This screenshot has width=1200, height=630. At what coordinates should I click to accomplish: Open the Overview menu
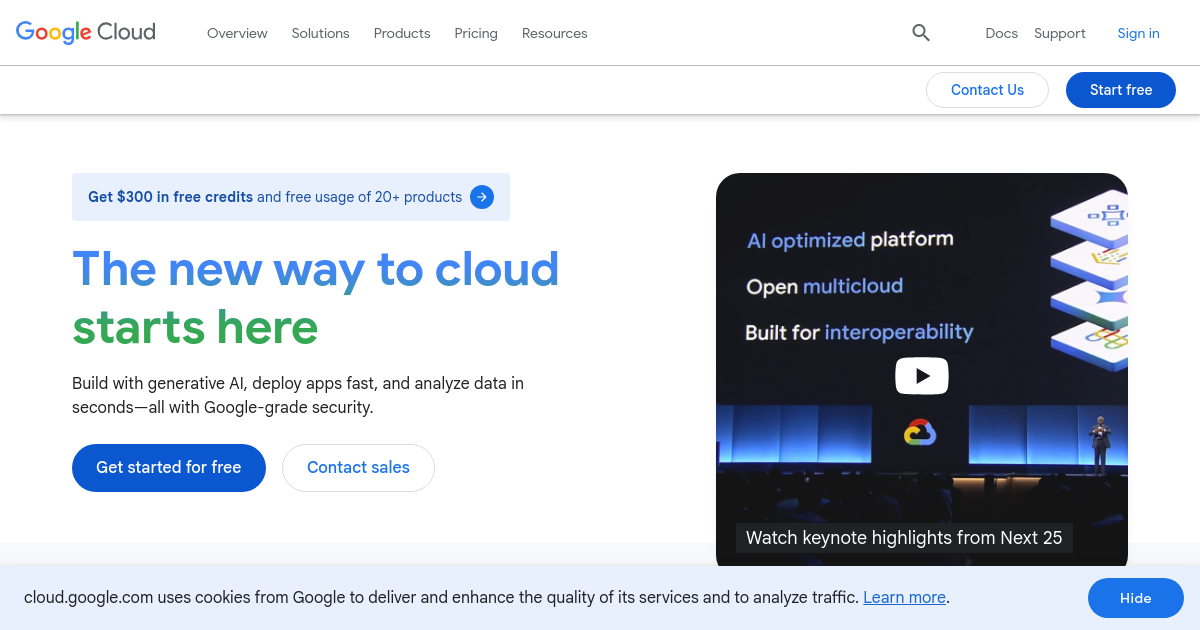237,33
